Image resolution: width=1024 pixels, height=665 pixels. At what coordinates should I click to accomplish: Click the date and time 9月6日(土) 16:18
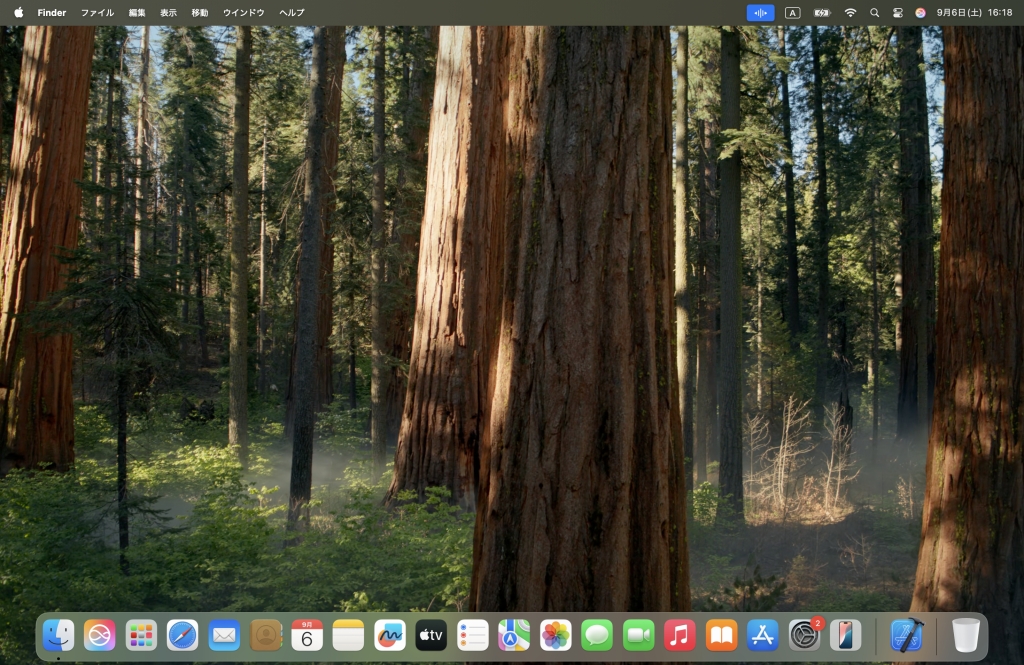point(974,12)
